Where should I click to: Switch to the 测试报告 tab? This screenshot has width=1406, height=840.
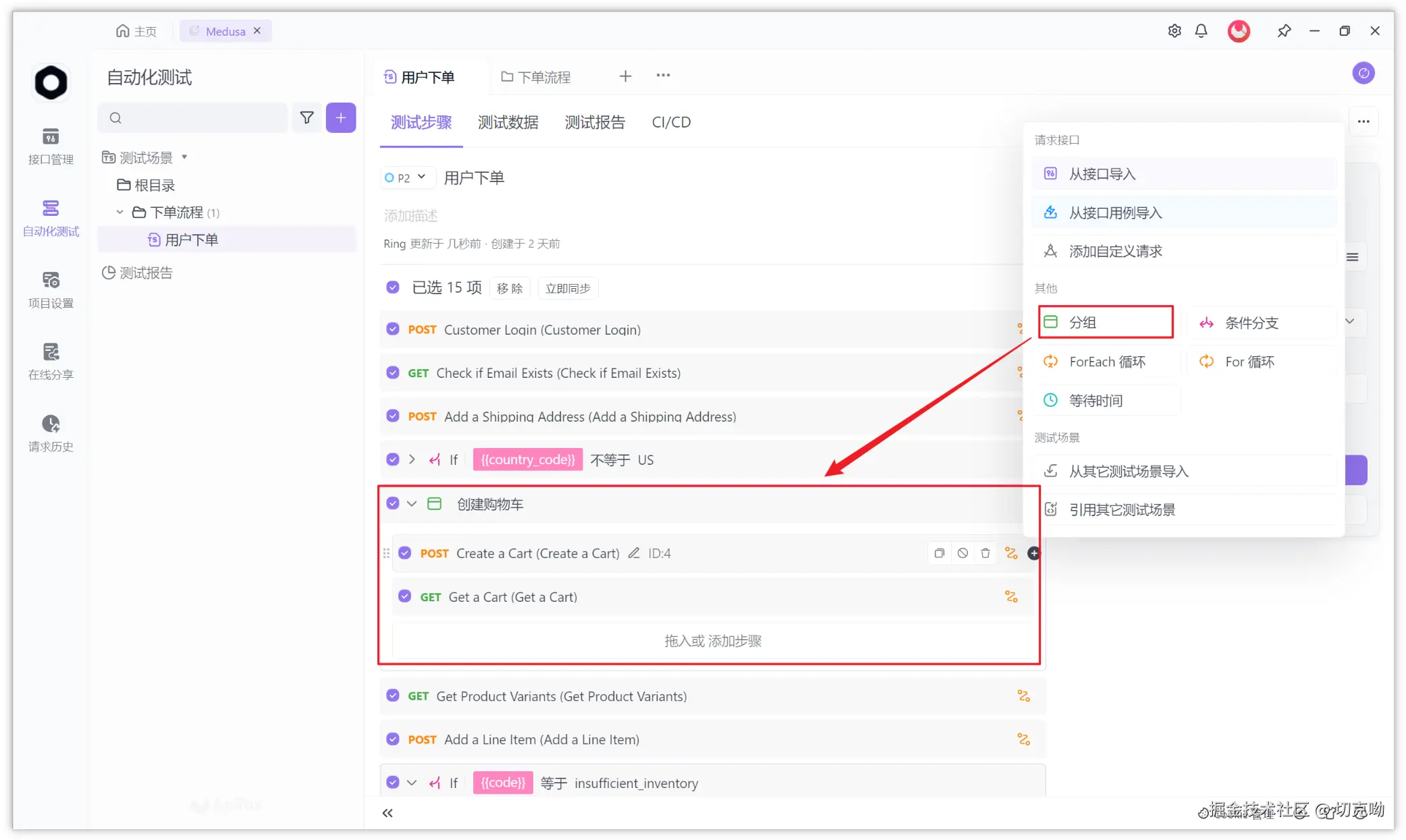coord(595,122)
